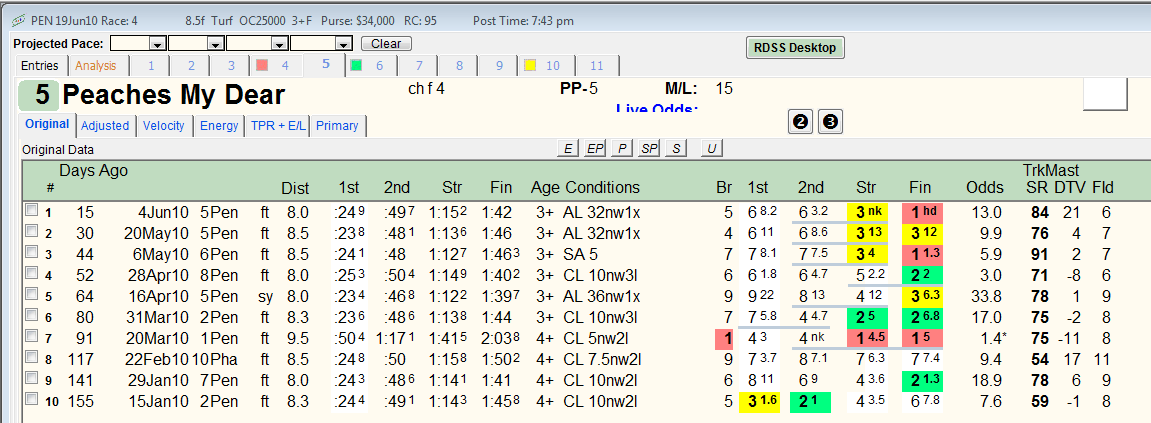This screenshot has width=1151, height=423.
Task: Click odds value 33.8
Action: coord(985,296)
